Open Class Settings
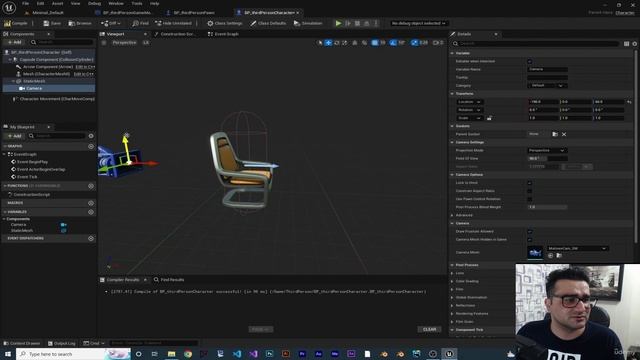 (224, 23)
